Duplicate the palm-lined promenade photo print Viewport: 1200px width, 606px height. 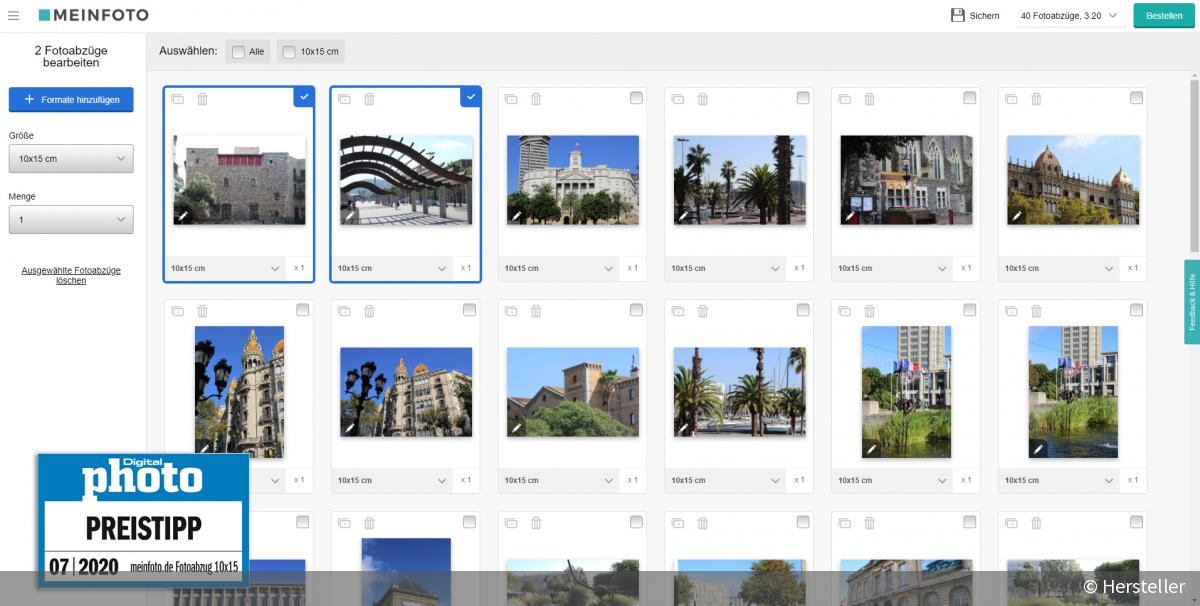pos(678,99)
